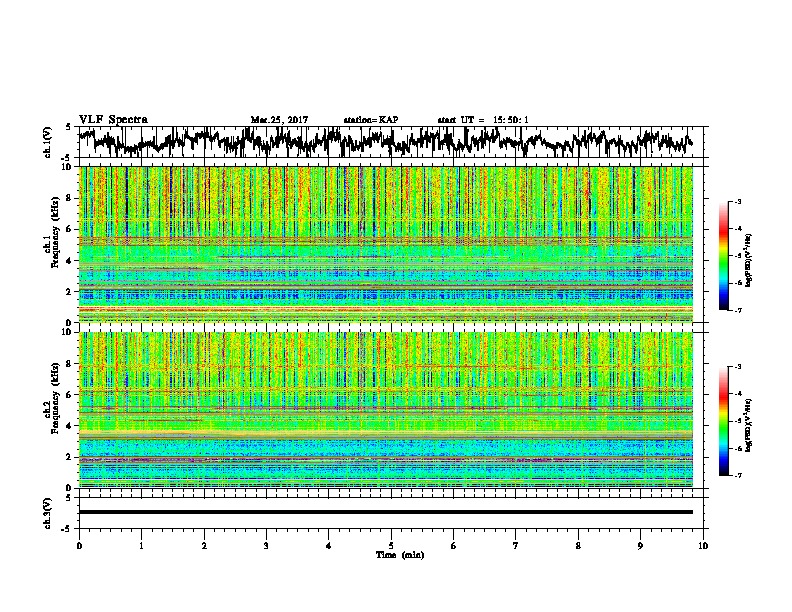Click inside the ch.2 spectrogram panel

coord(386,410)
